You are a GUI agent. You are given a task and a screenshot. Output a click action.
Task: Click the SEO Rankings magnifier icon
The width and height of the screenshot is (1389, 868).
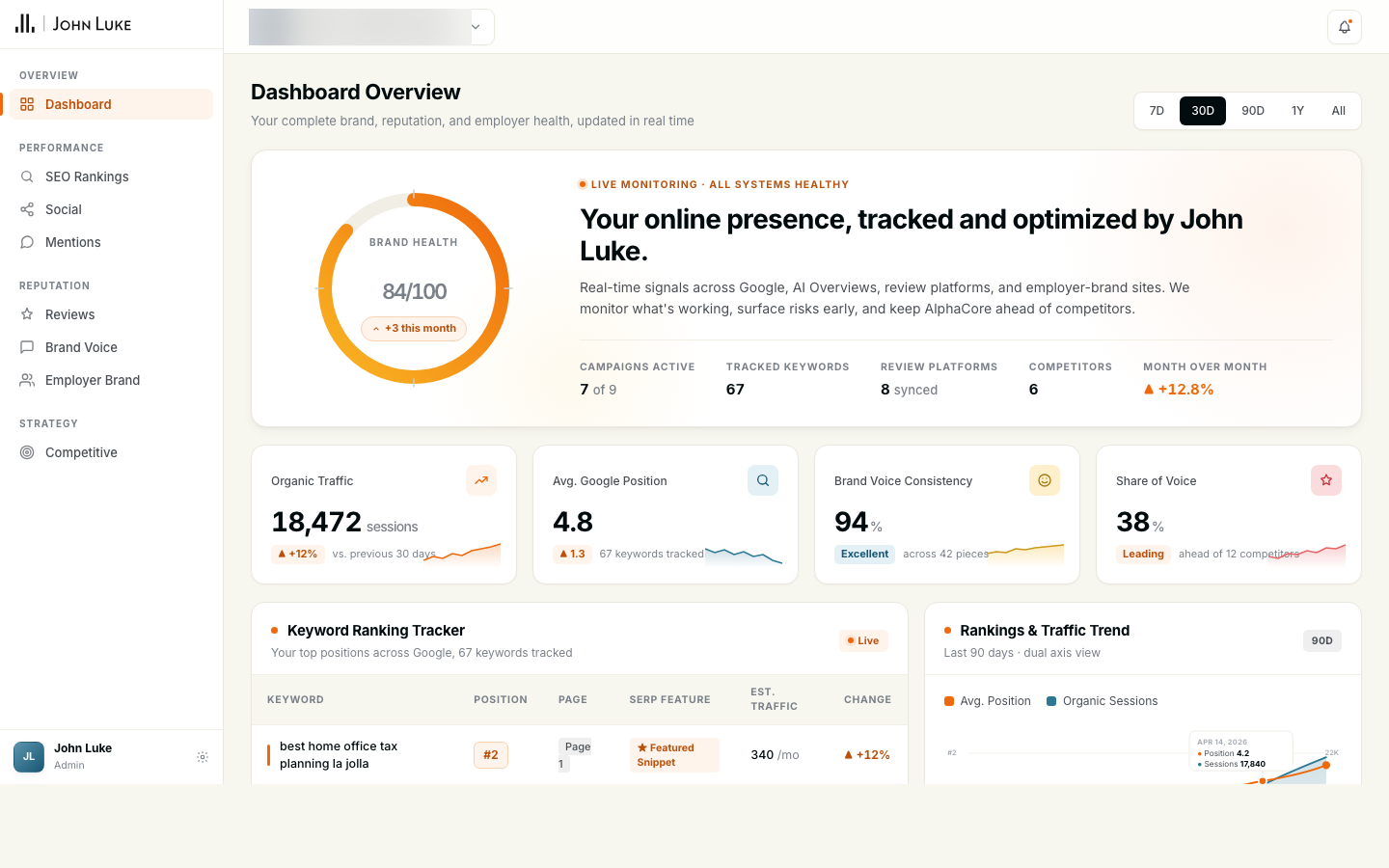point(27,176)
